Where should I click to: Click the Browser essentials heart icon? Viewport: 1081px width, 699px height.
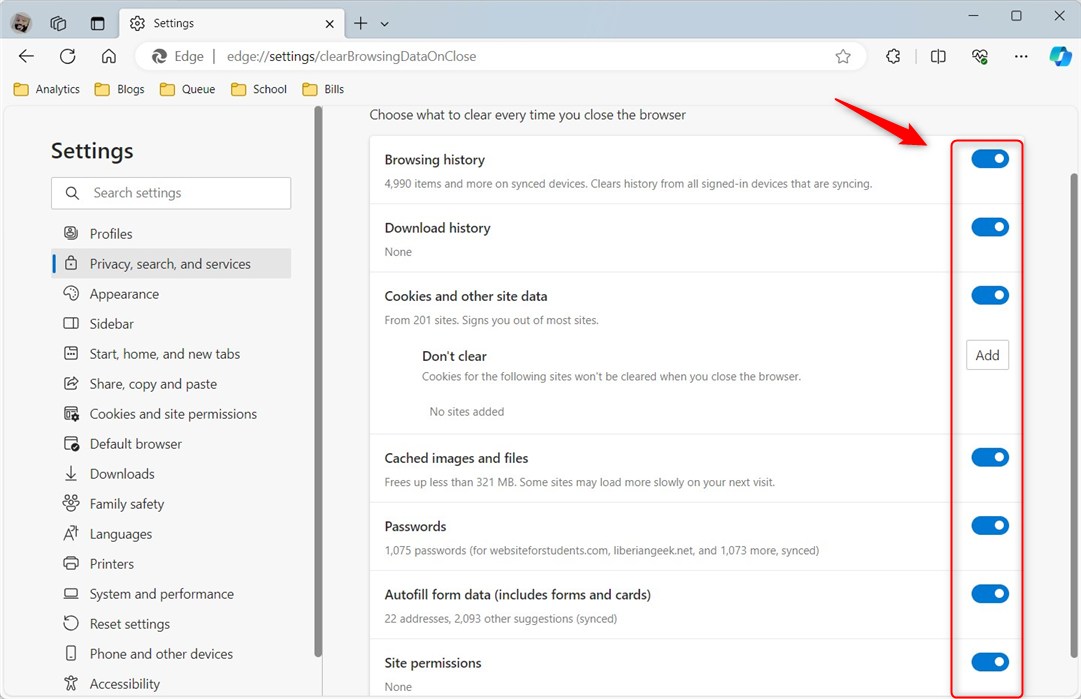980,57
